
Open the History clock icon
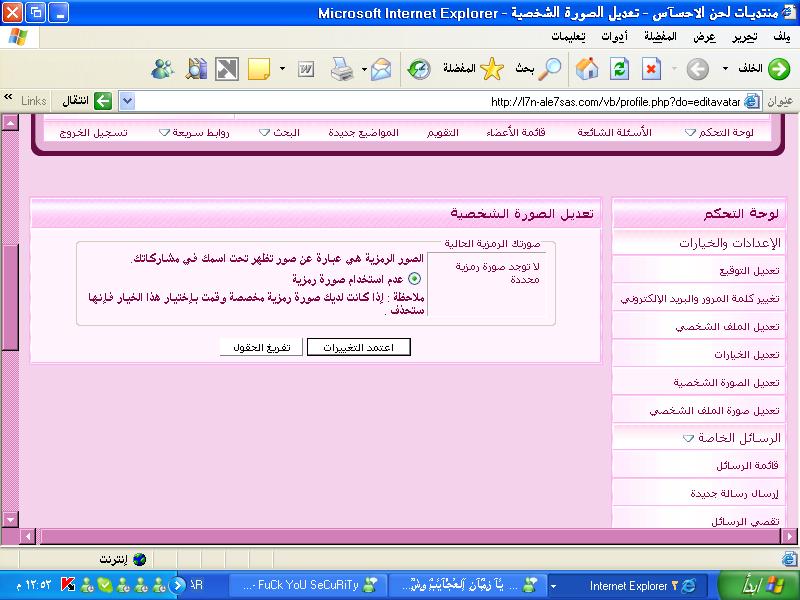[418, 69]
